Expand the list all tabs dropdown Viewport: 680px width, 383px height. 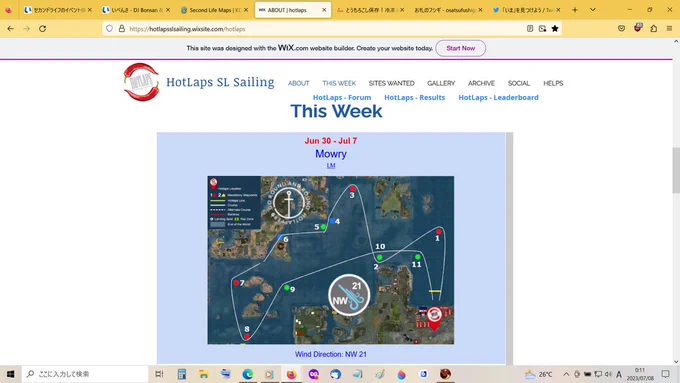[593, 10]
